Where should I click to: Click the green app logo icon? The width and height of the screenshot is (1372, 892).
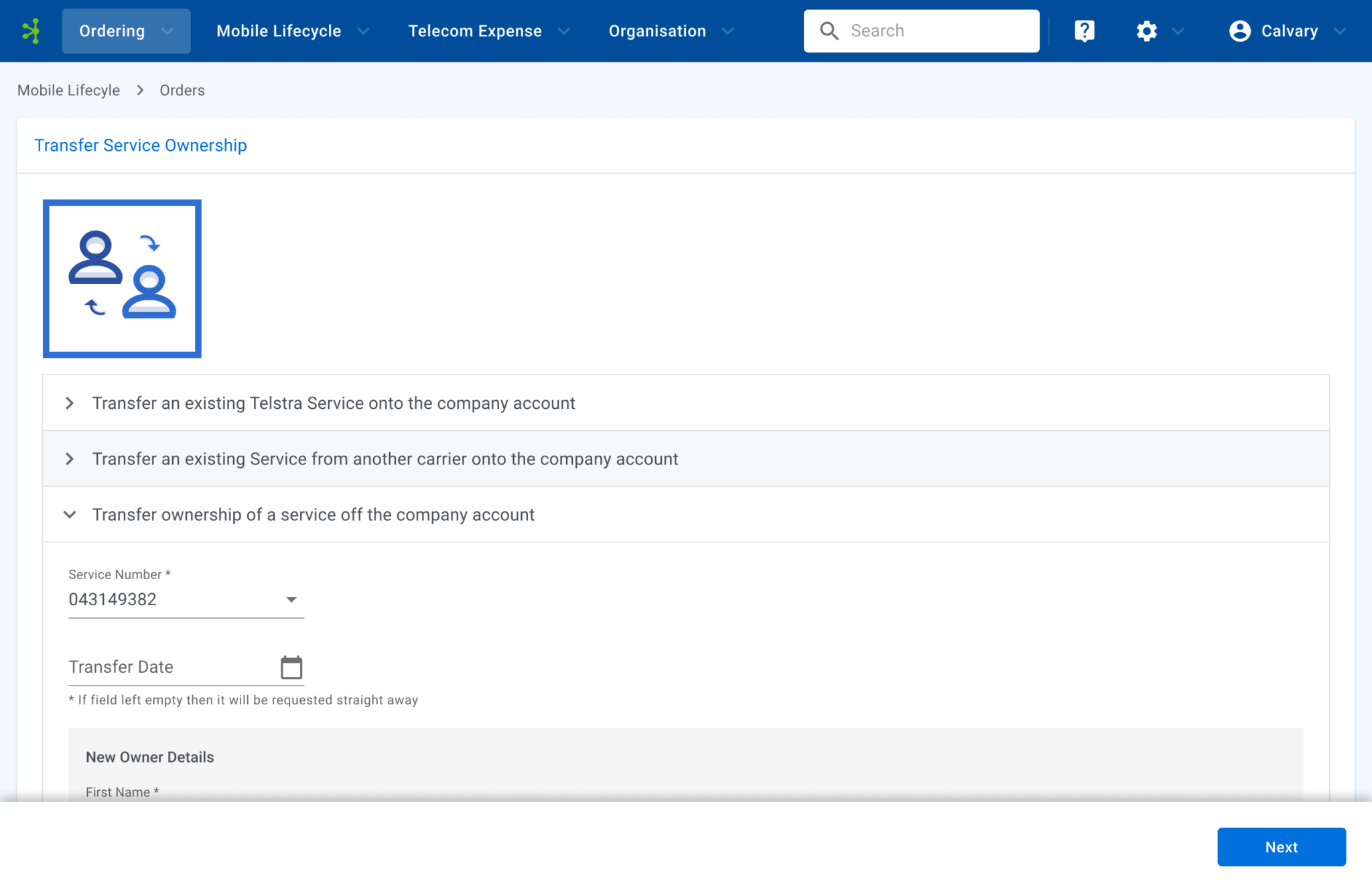point(31,31)
